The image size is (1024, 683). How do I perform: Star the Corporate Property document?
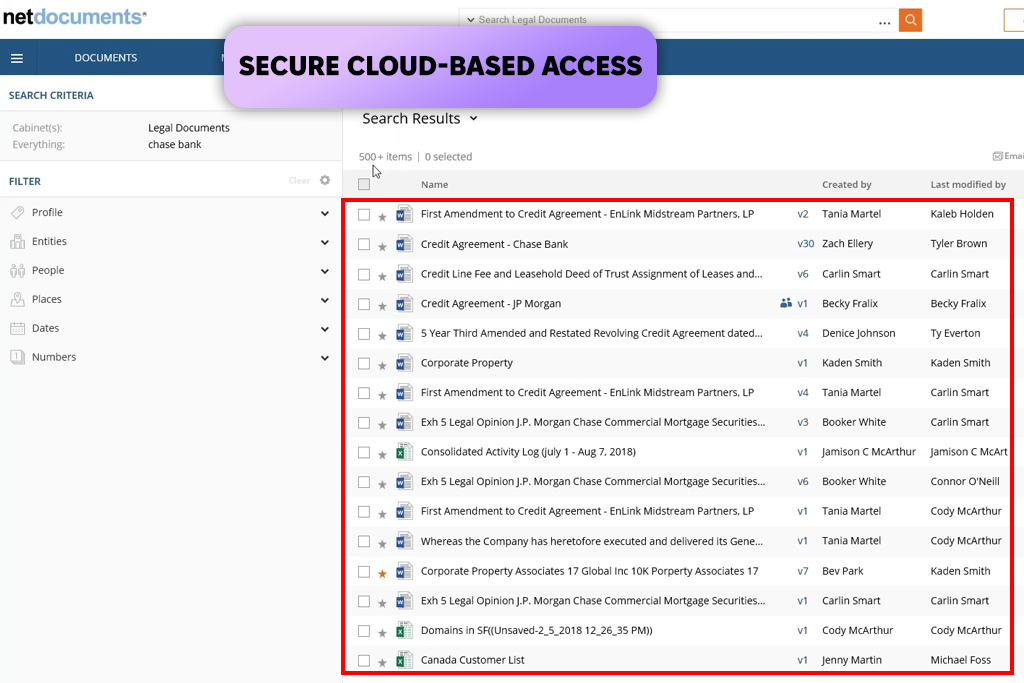(383, 365)
